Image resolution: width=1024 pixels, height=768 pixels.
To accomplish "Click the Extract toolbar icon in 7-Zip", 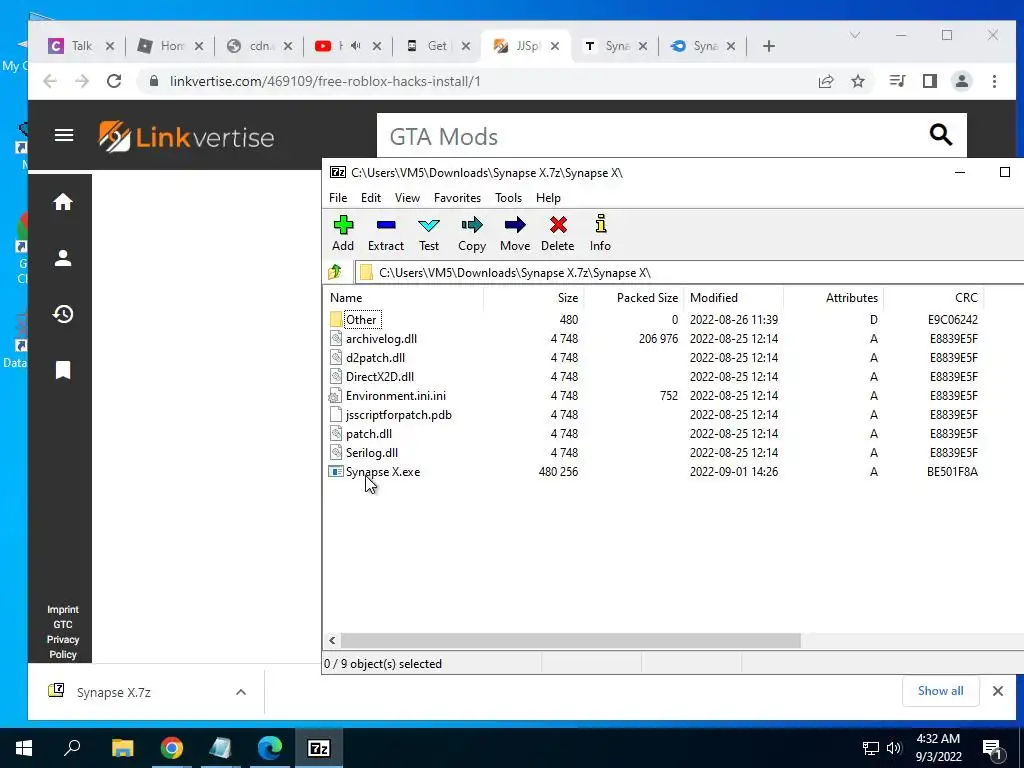I will coord(386,233).
